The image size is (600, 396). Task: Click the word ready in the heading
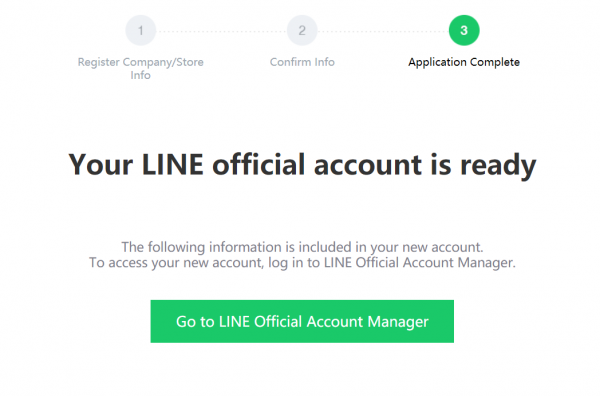pos(498,166)
